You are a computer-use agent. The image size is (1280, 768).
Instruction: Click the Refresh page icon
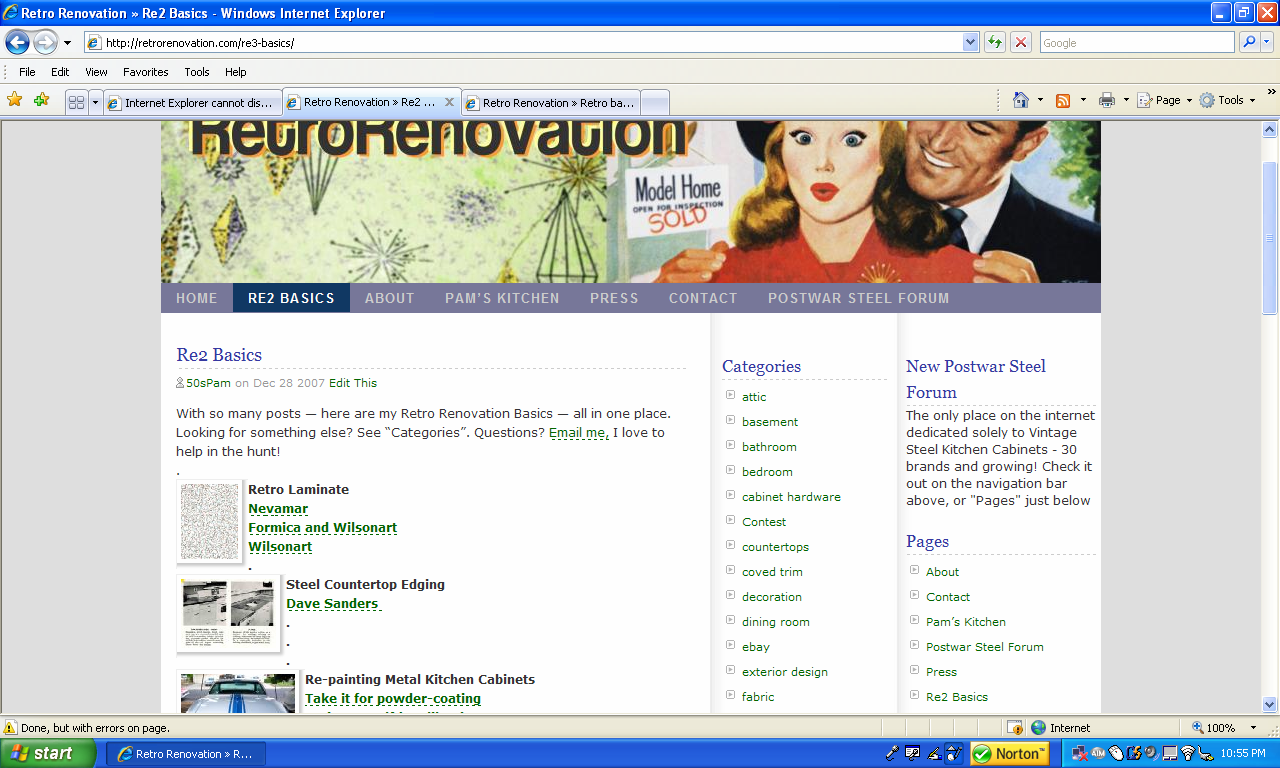point(994,42)
